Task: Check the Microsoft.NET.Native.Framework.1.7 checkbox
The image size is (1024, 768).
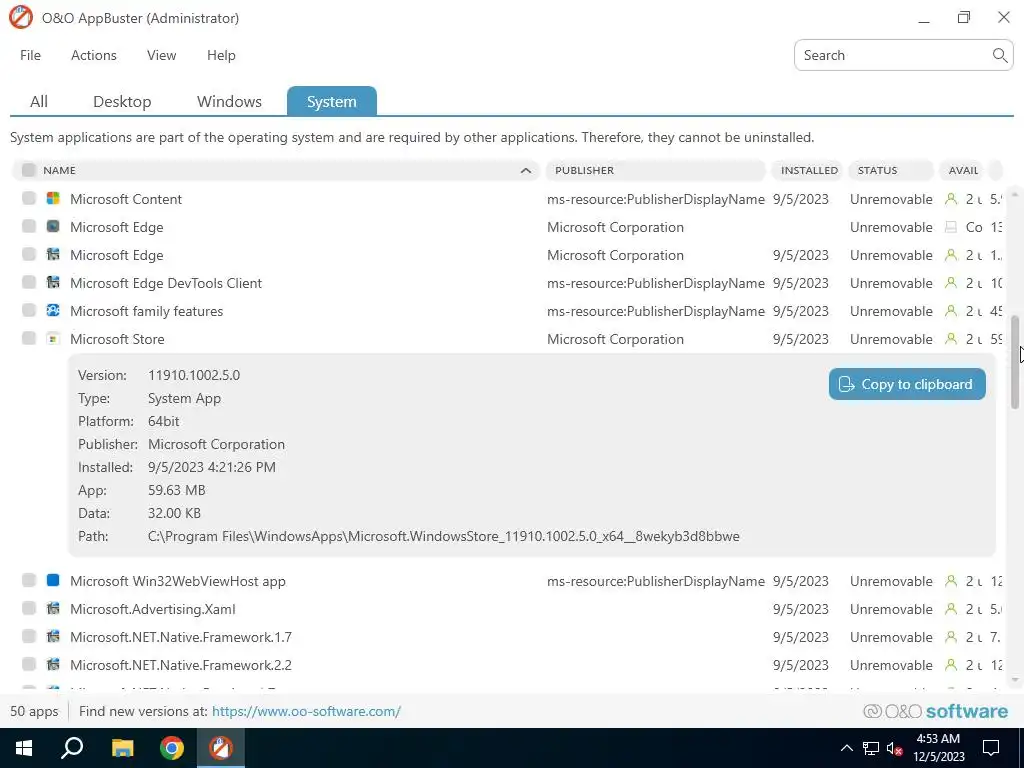Action: [x=28, y=636]
